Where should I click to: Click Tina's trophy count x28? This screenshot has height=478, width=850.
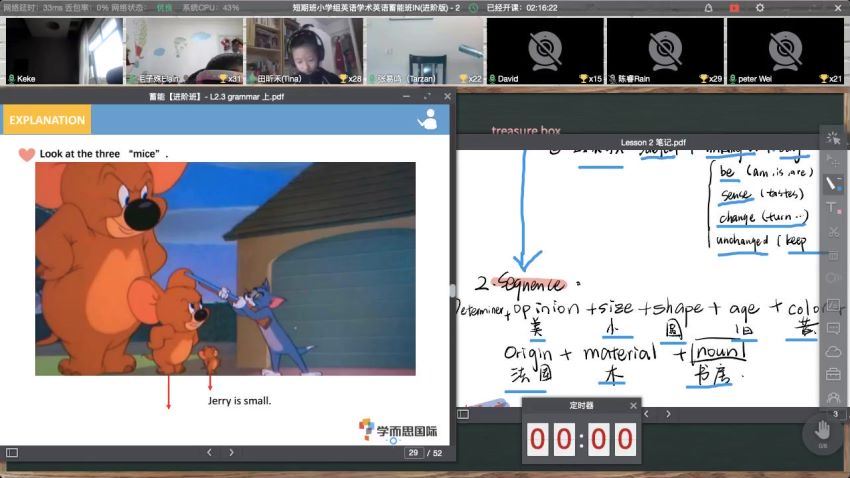[350, 79]
